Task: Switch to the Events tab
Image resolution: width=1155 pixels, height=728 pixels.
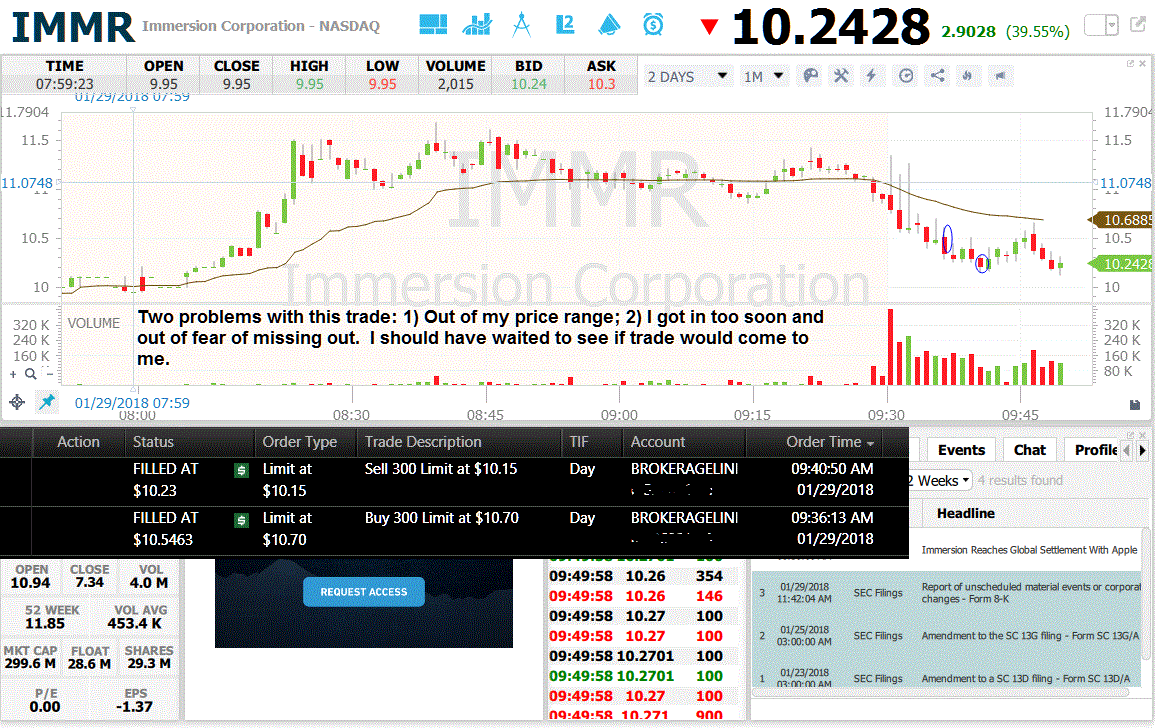Action: 961,449
